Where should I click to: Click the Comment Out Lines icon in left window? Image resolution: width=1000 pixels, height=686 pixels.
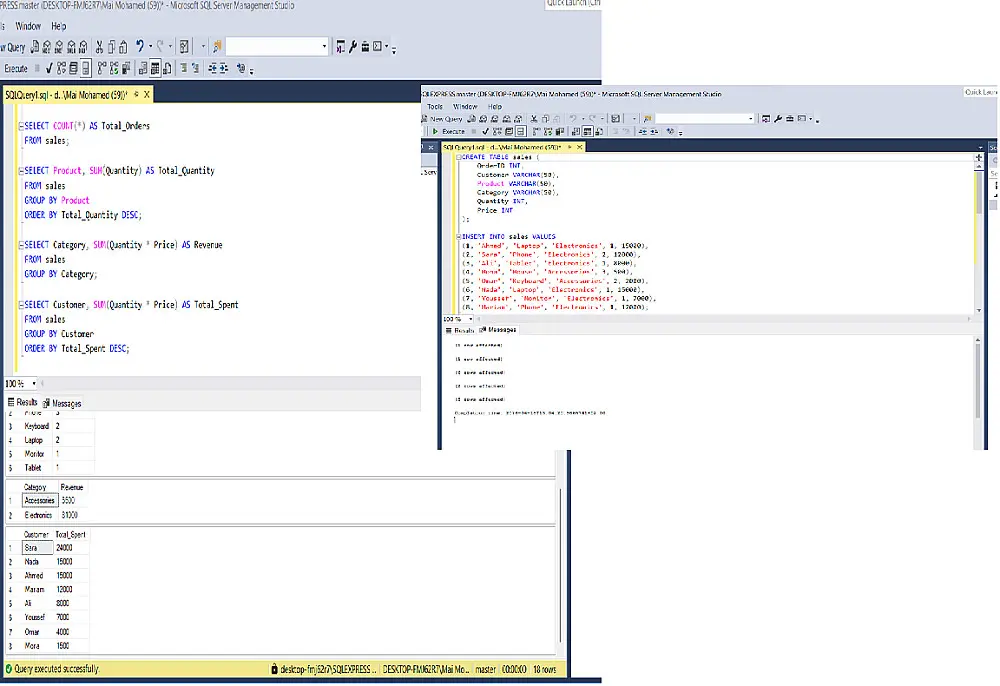point(184,68)
